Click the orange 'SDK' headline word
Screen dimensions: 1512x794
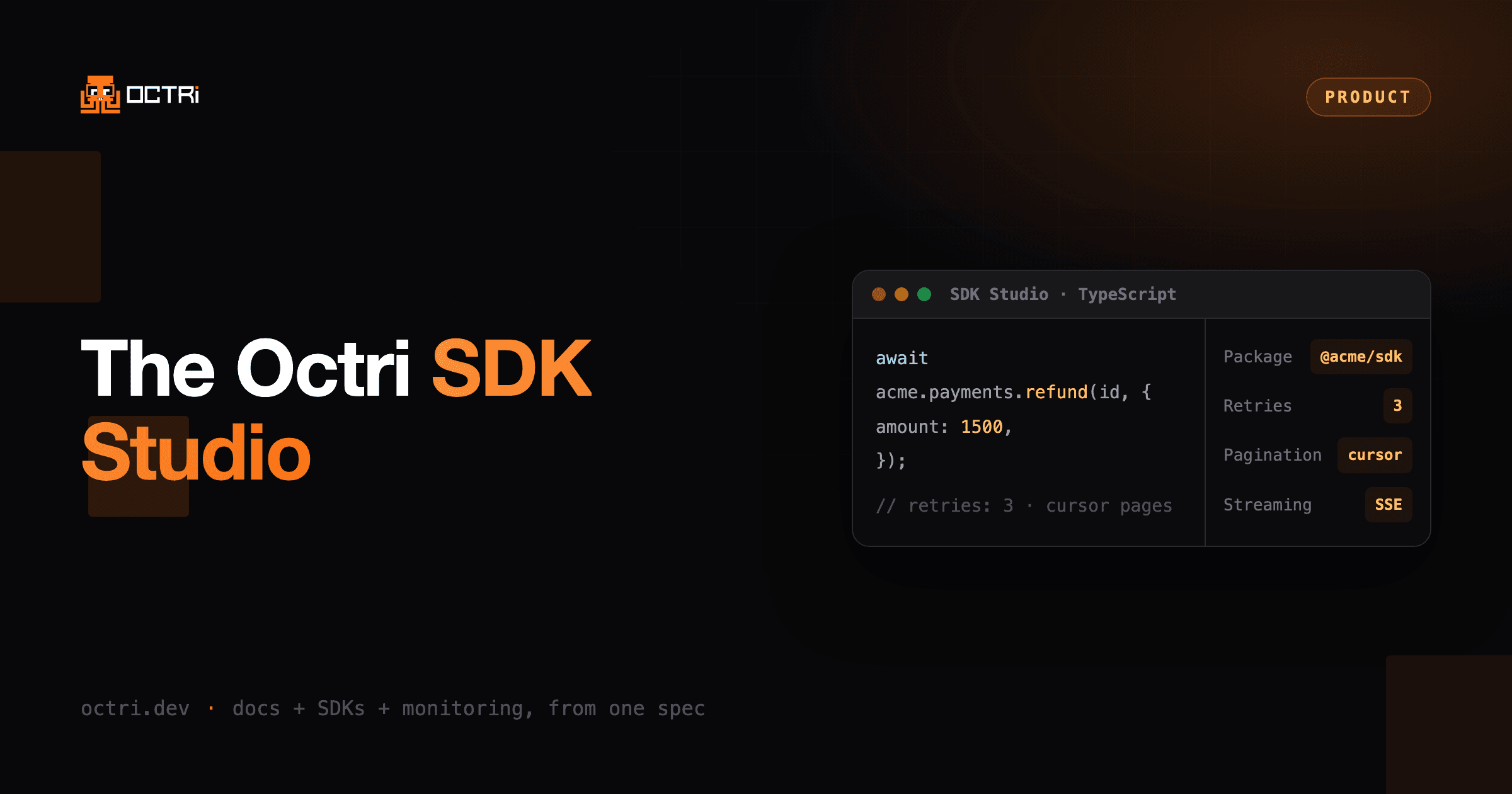tap(512, 368)
